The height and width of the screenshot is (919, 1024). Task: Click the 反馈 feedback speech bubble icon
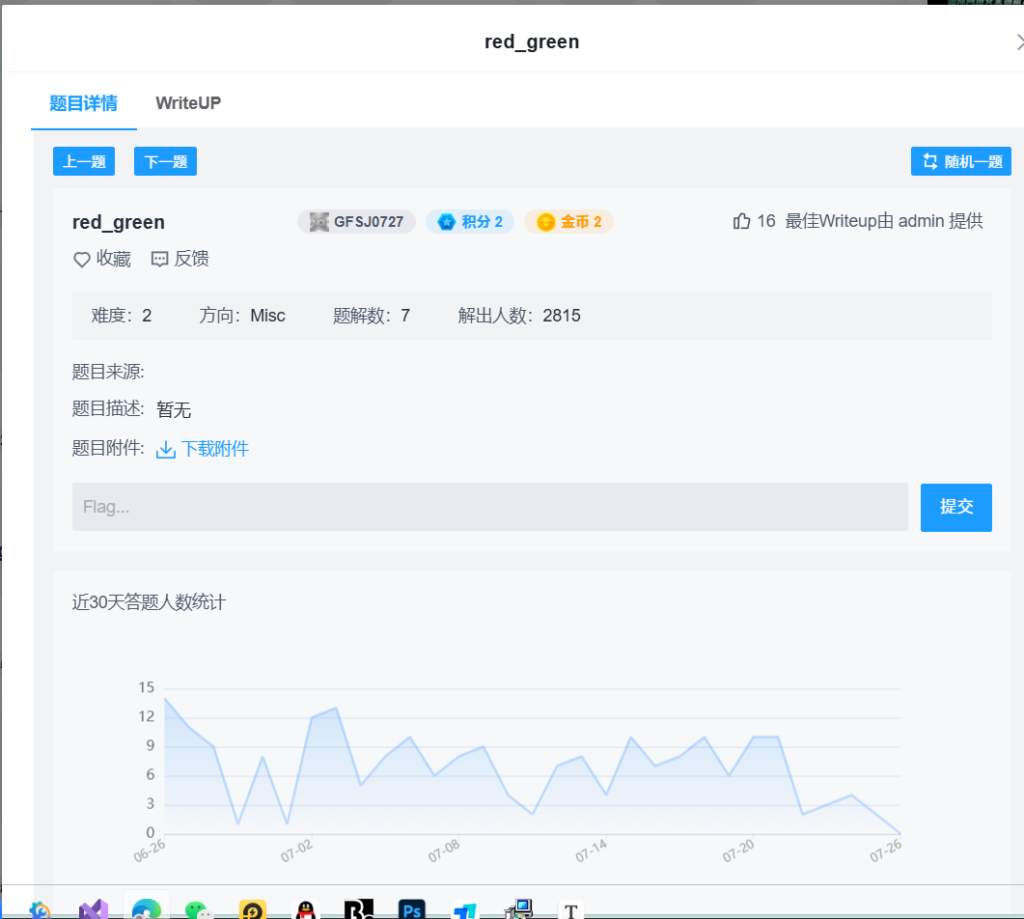click(x=159, y=259)
